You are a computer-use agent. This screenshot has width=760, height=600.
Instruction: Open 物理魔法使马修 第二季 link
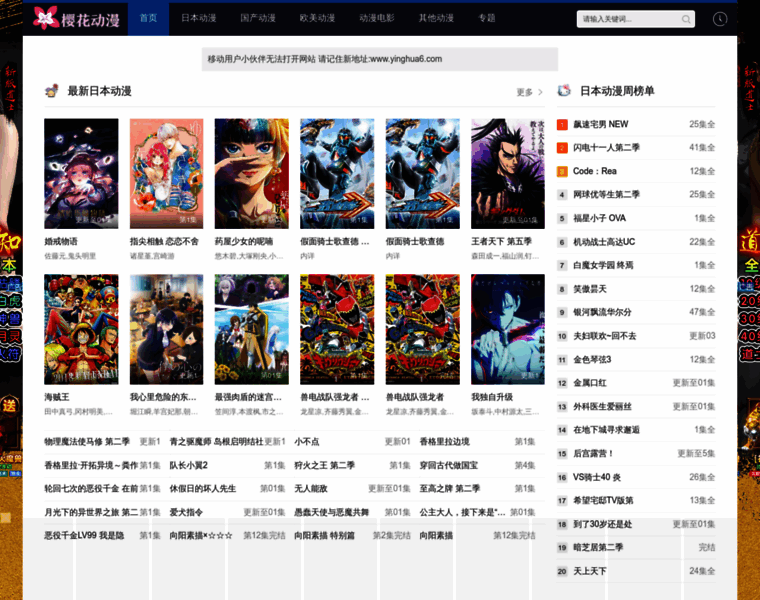point(87,442)
